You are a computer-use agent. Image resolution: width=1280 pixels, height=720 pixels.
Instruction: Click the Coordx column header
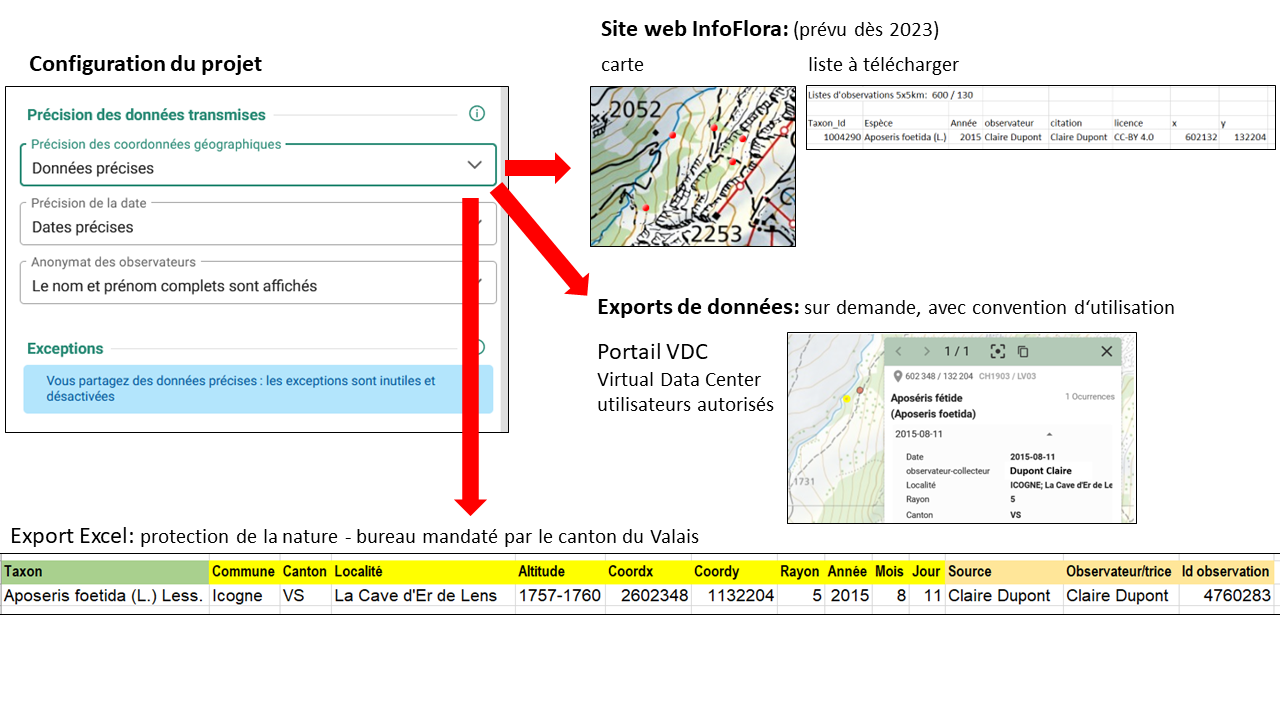click(648, 572)
